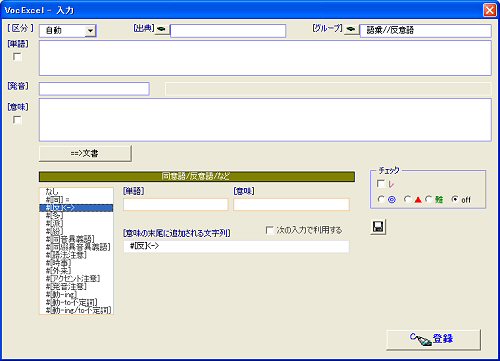Select #[派] in the tag list
This screenshot has width=500, height=361.
76,223
